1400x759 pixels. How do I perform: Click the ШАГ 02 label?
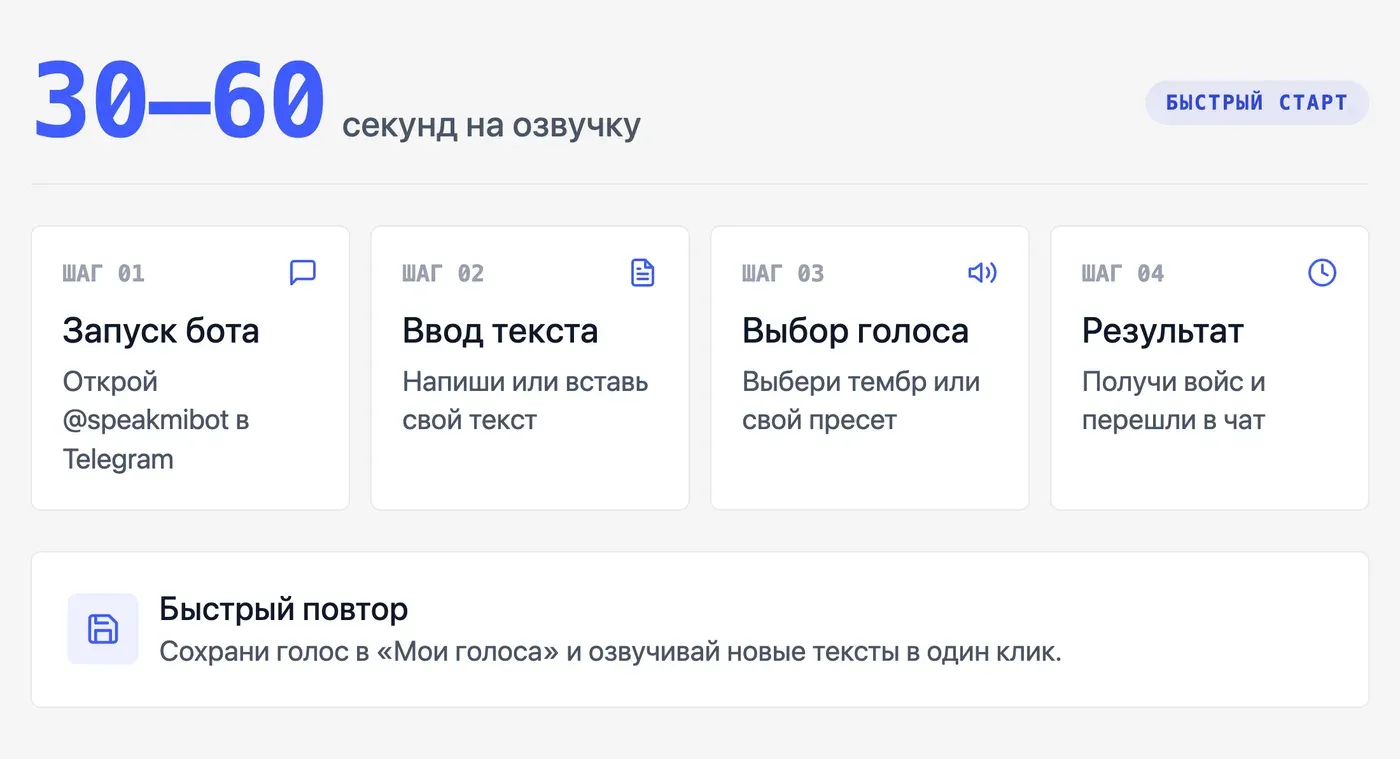[443, 273]
